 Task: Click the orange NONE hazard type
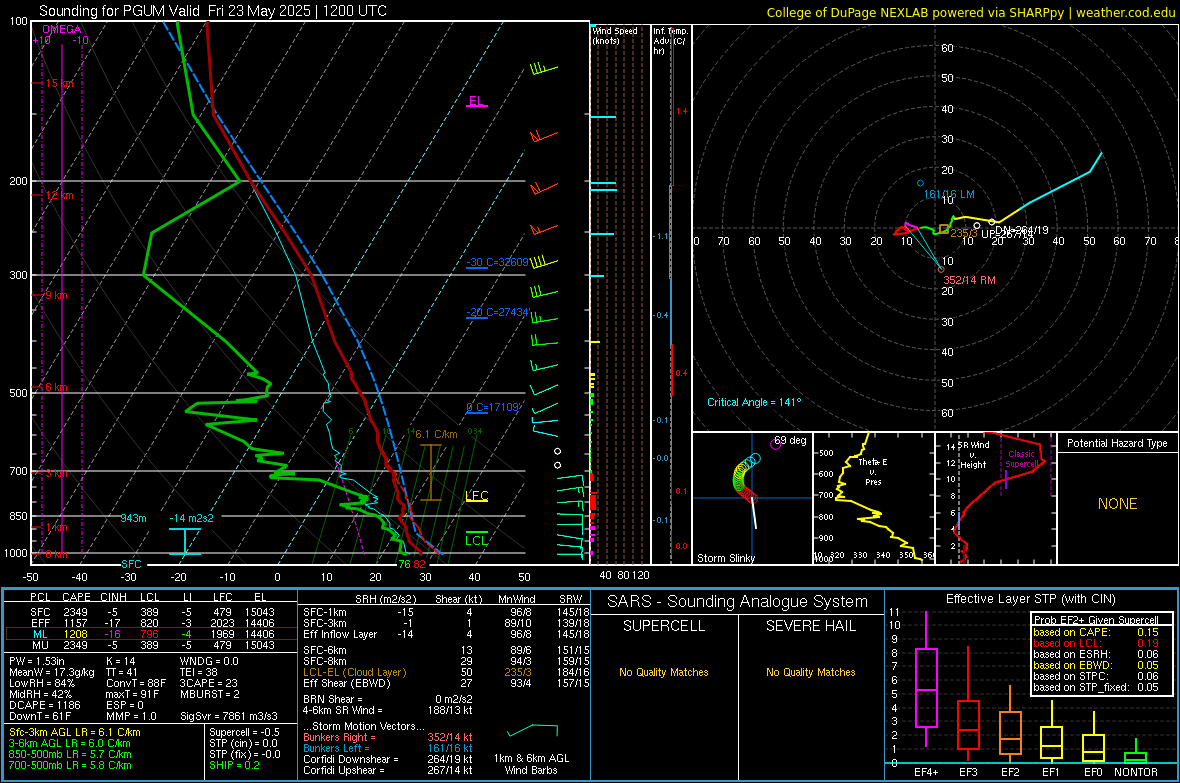pos(1117,504)
